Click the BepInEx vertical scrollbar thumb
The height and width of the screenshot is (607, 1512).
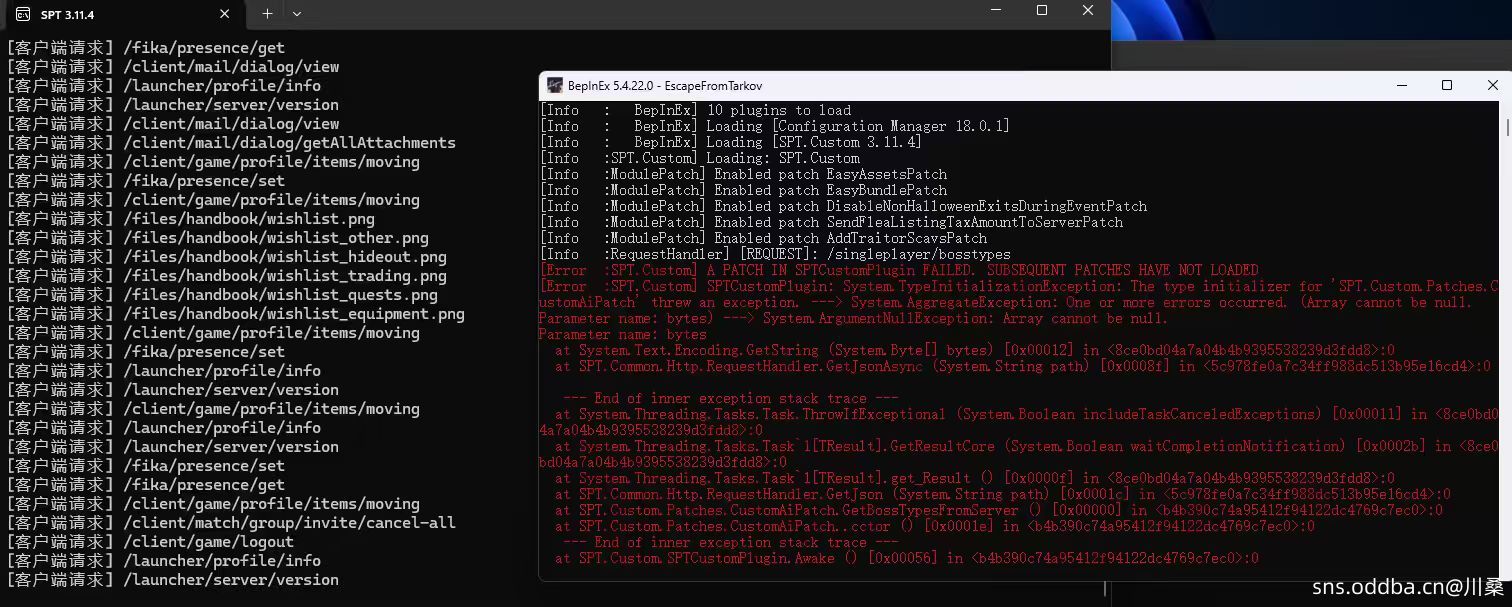(1506, 128)
